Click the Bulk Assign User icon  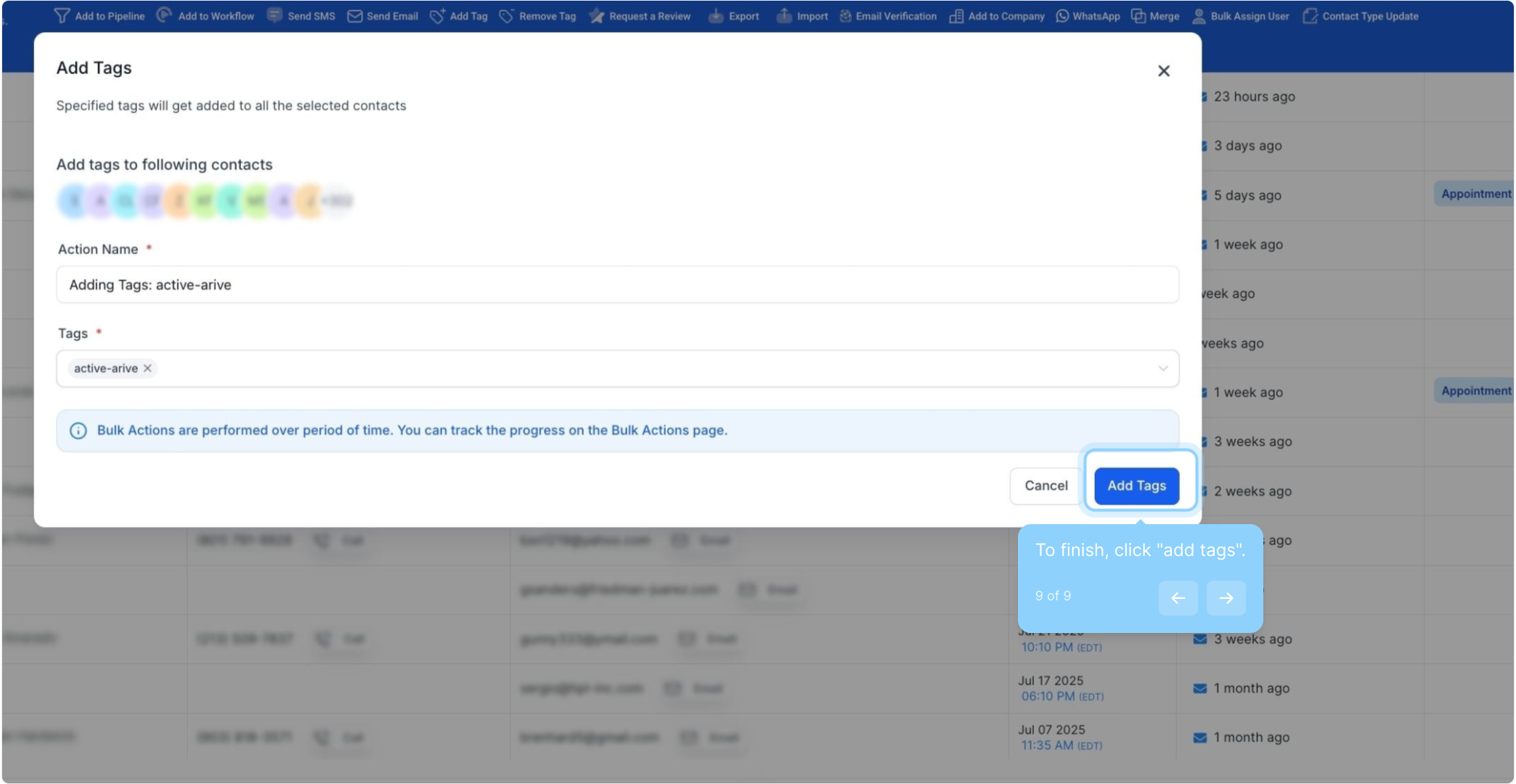(1199, 16)
